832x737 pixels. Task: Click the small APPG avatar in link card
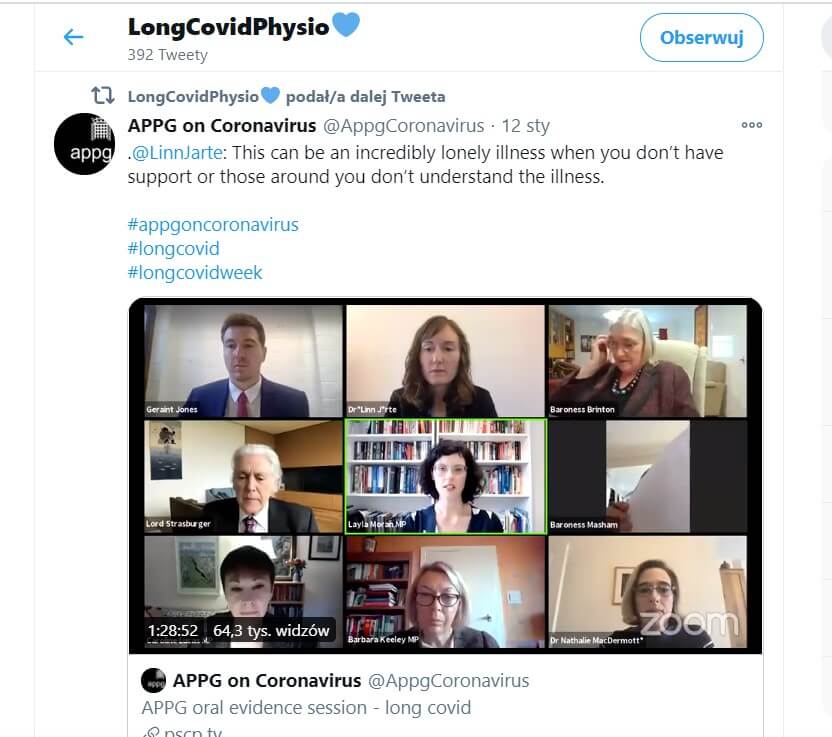(153, 680)
